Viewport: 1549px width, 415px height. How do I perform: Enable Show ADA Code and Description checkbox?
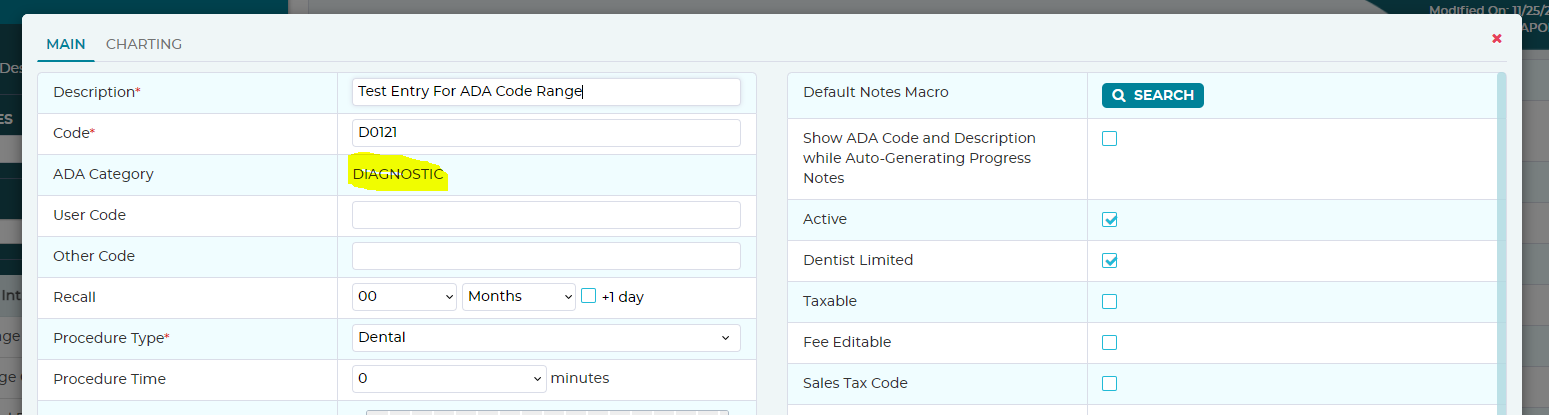[x=1110, y=139]
